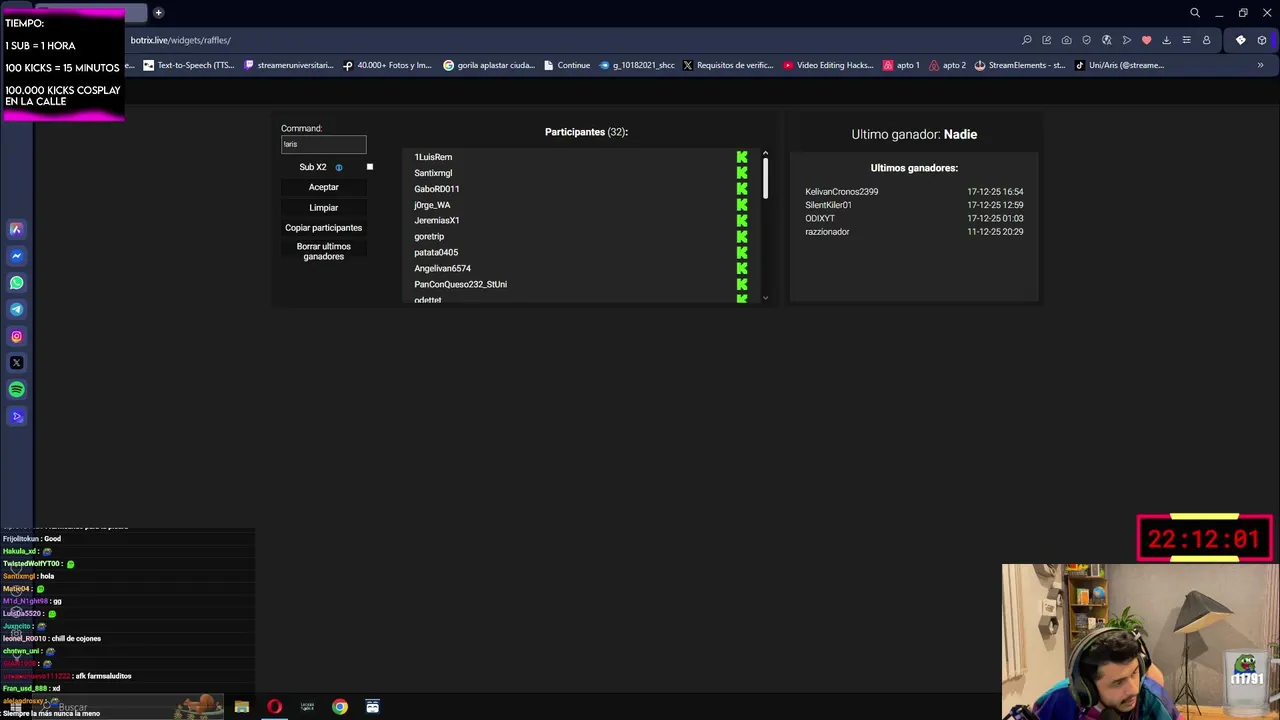This screenshot has width=1280, height=720.
Task: Select participant JeremiasX1
Action: (437, 220)
